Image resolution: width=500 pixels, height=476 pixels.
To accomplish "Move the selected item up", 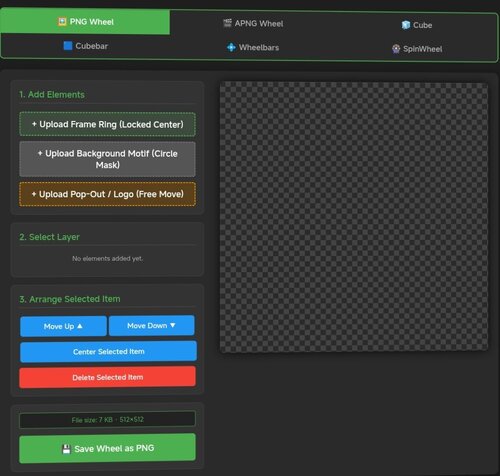I will 63,326.
